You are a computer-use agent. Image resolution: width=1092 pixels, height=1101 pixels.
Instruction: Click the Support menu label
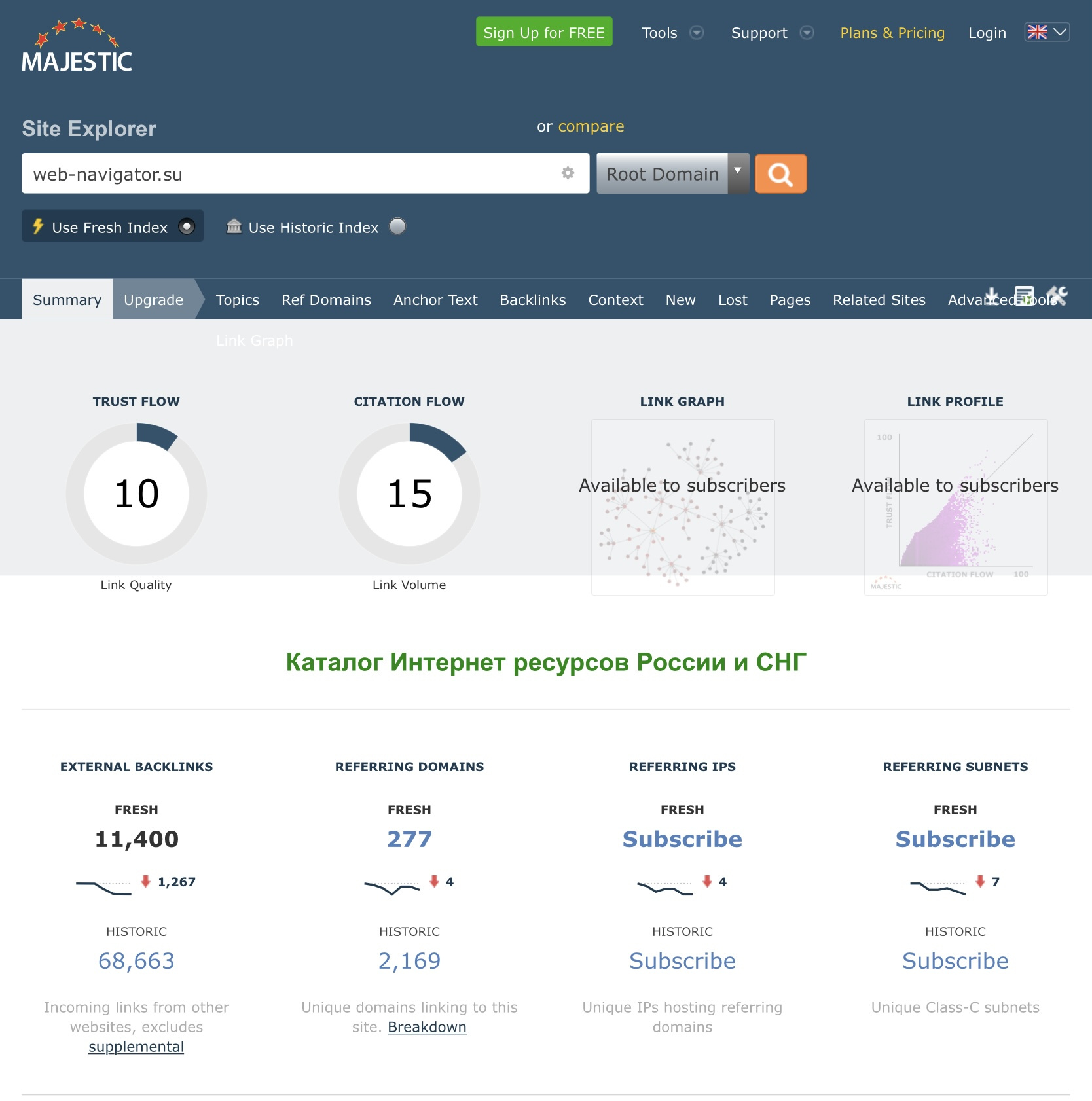pyautogui.click(x=759, y=33)
